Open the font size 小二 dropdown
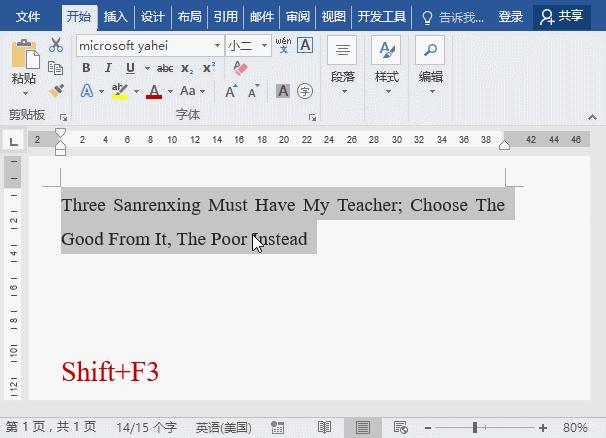The height and width of the screenshot is (438, 606). pyautogui.click(x=264, y=46)
